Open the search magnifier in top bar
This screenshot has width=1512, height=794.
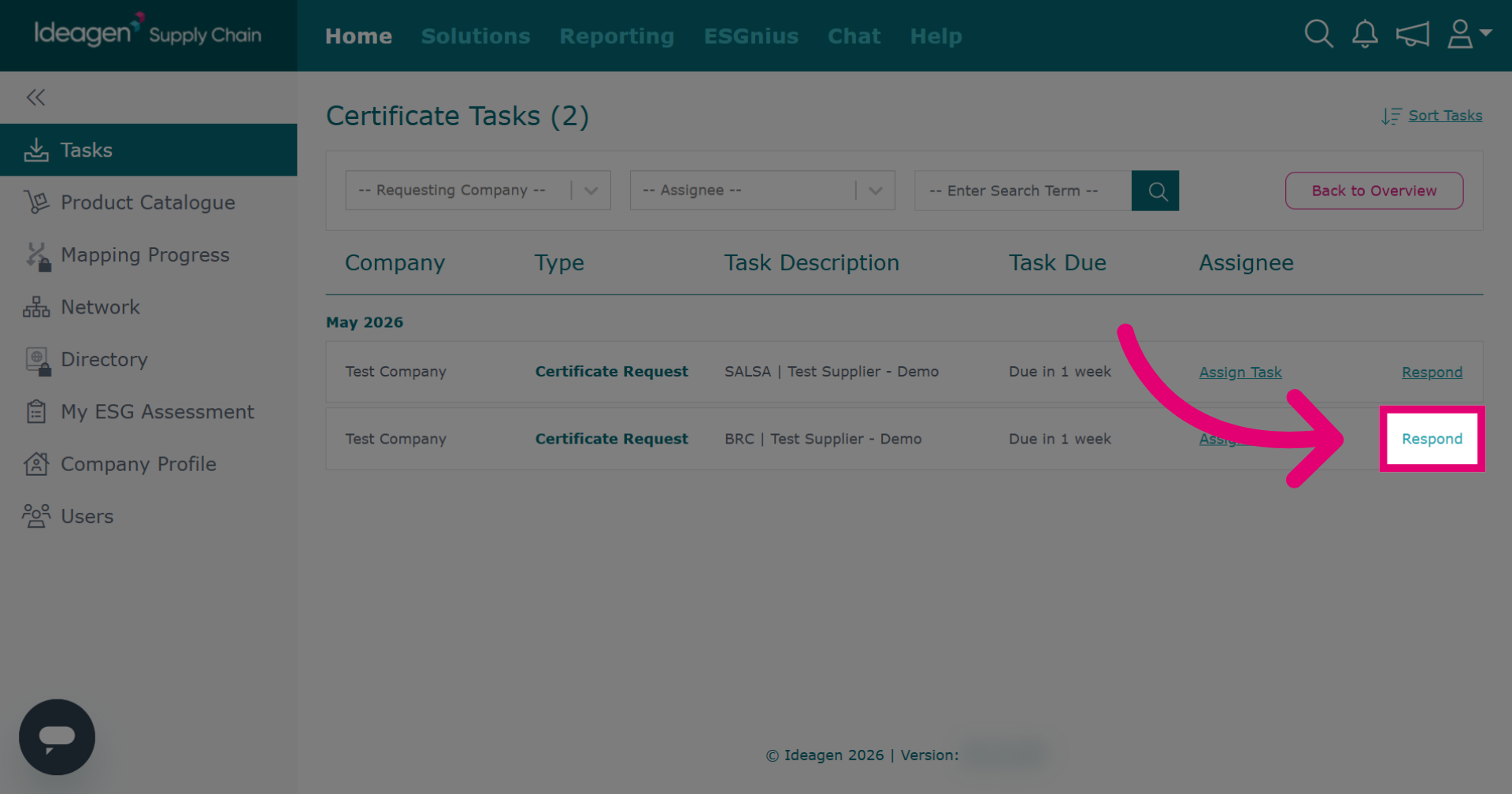pyautogui.click(x=1318, y=35)
